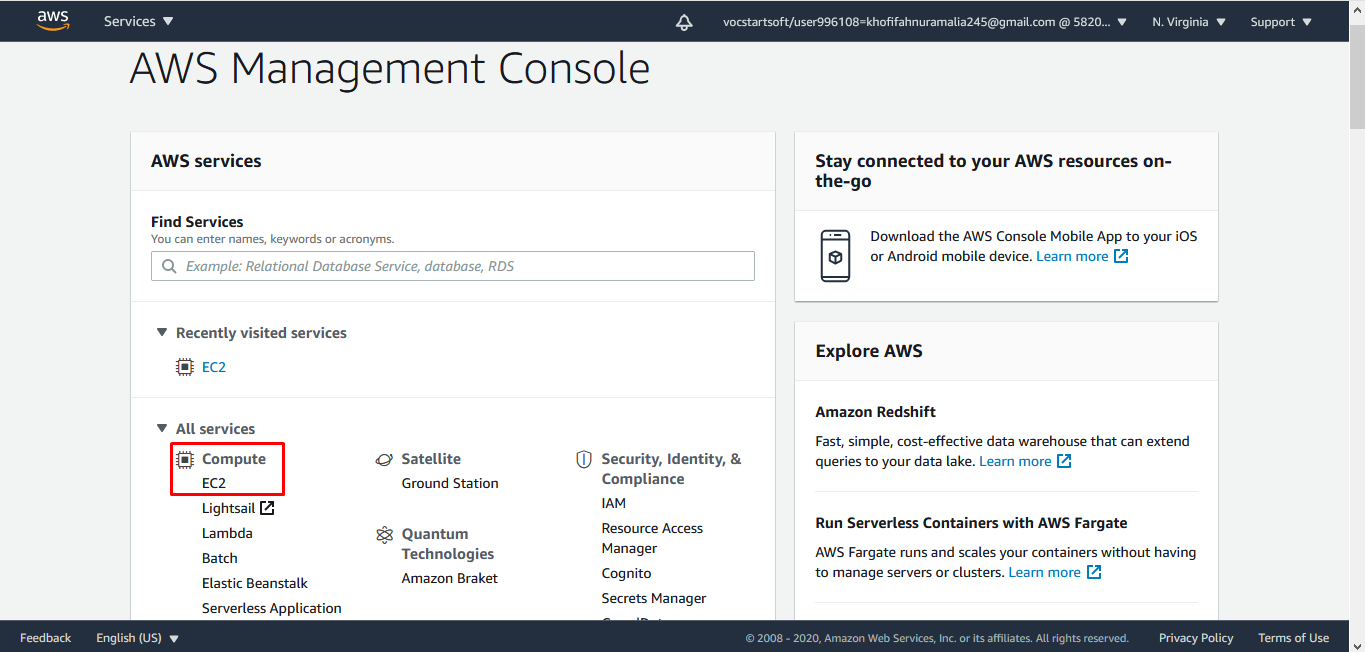Click the AWS logo icon
This screenshot has height=652, width=1365.
pyautogui.click(x=53, y=21)
